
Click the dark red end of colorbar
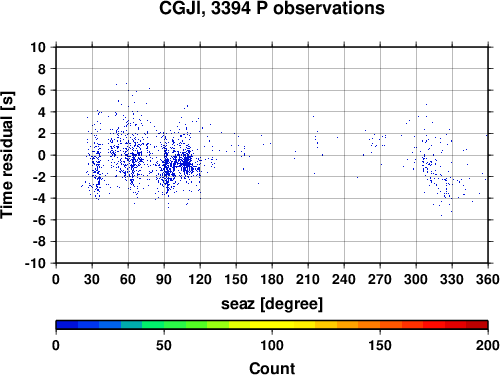(477, 325)
